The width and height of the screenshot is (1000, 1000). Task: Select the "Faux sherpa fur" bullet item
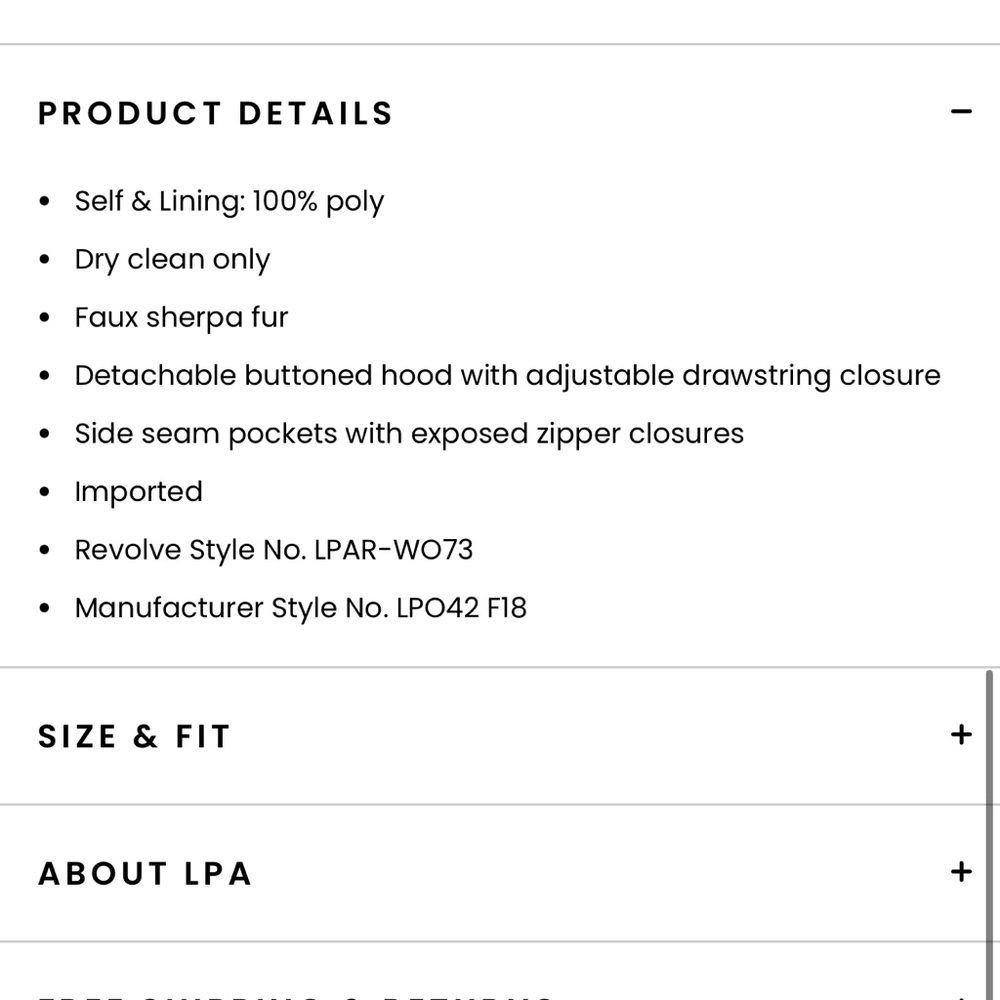[x=181, y=317]
